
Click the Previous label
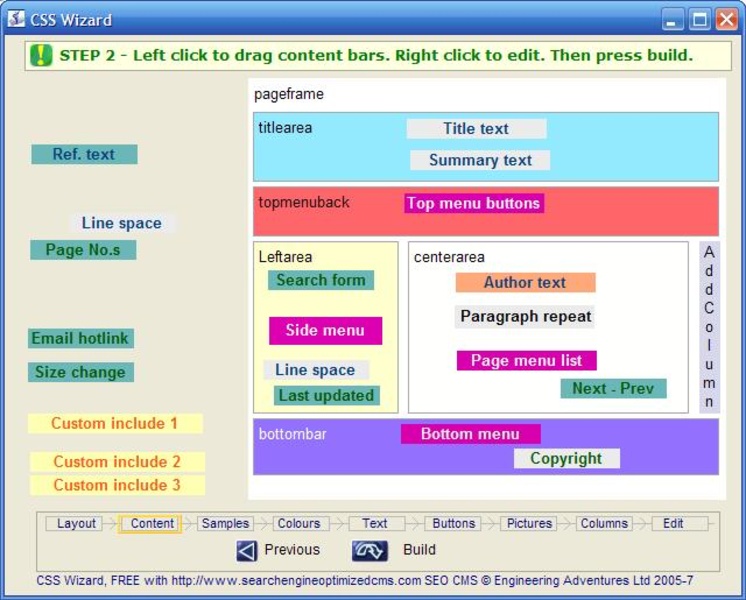pos(292,550)
